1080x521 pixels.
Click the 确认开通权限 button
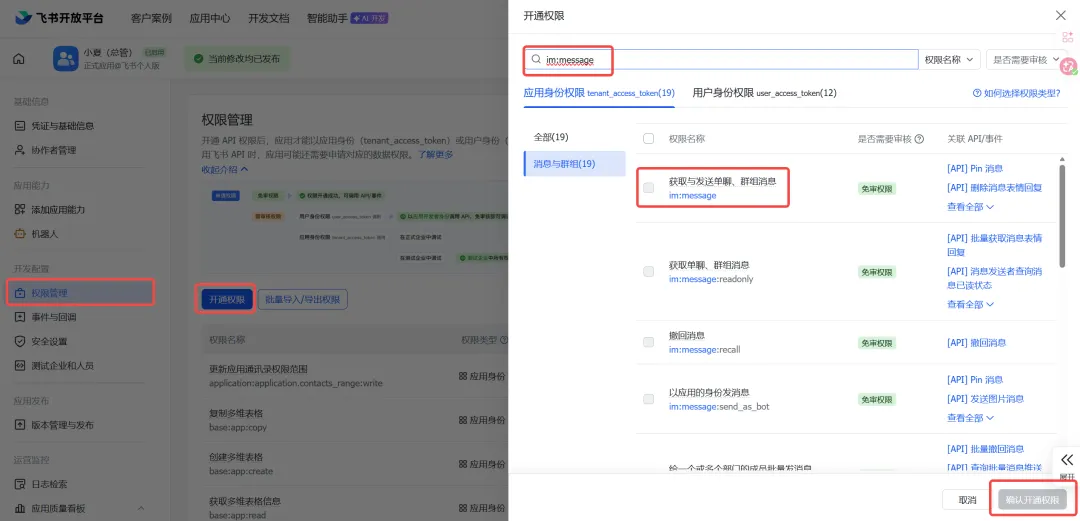click(1031, 500)
